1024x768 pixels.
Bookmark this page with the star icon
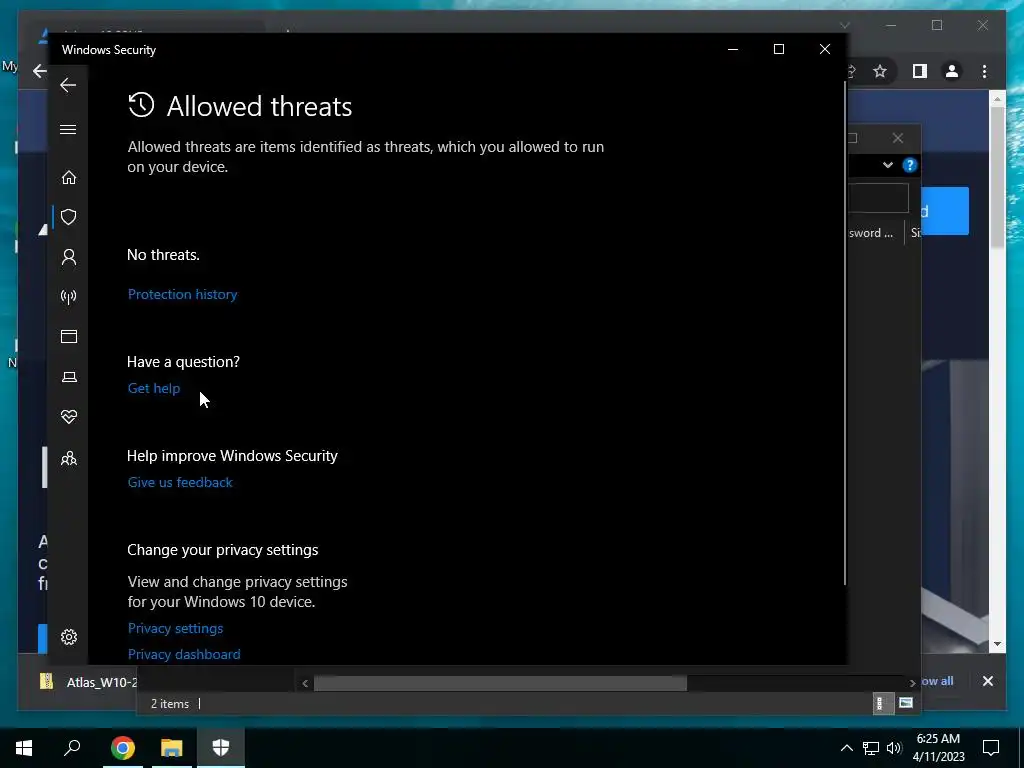pos(880,71)
